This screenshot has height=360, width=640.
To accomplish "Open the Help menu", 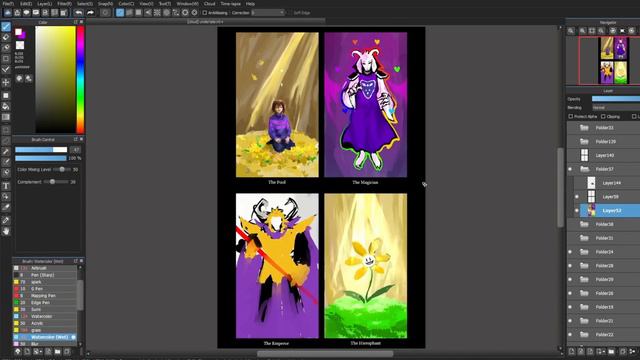I will click(x=251, y=4).
